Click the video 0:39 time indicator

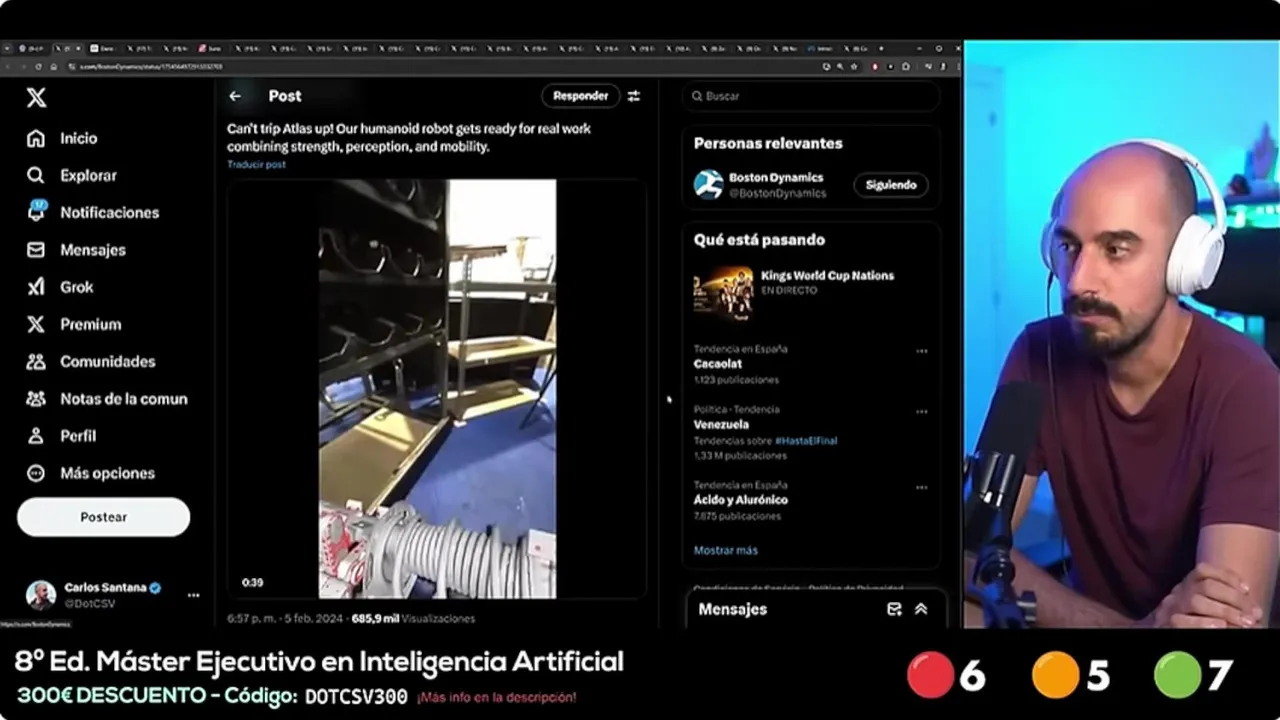[252, 583]
